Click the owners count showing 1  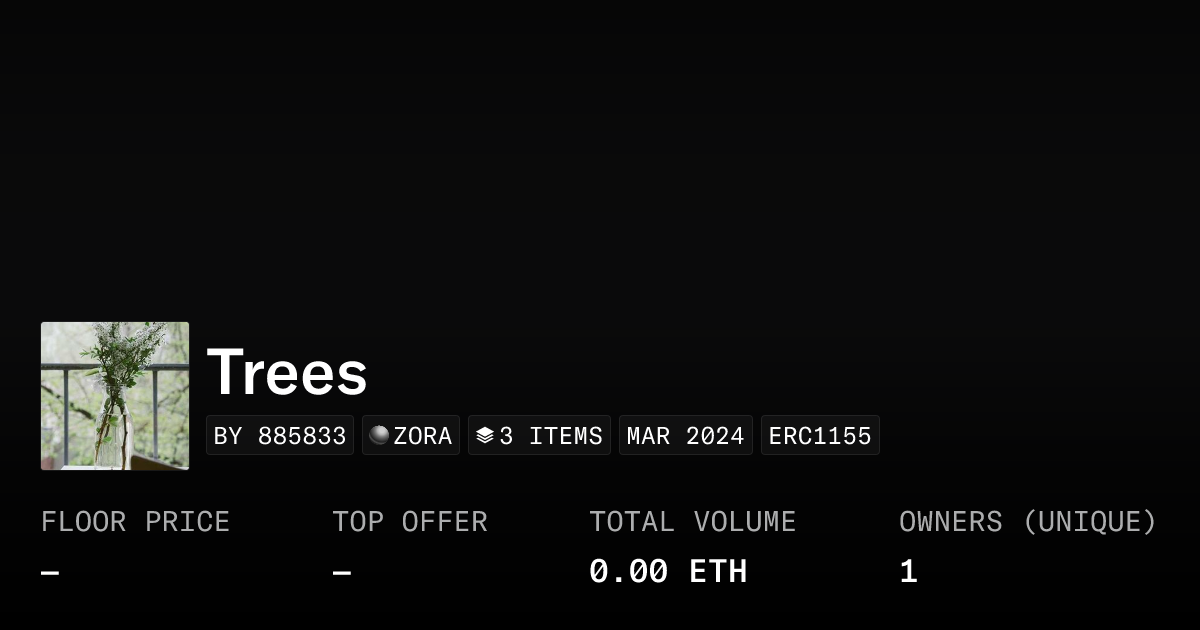point(907,570)
